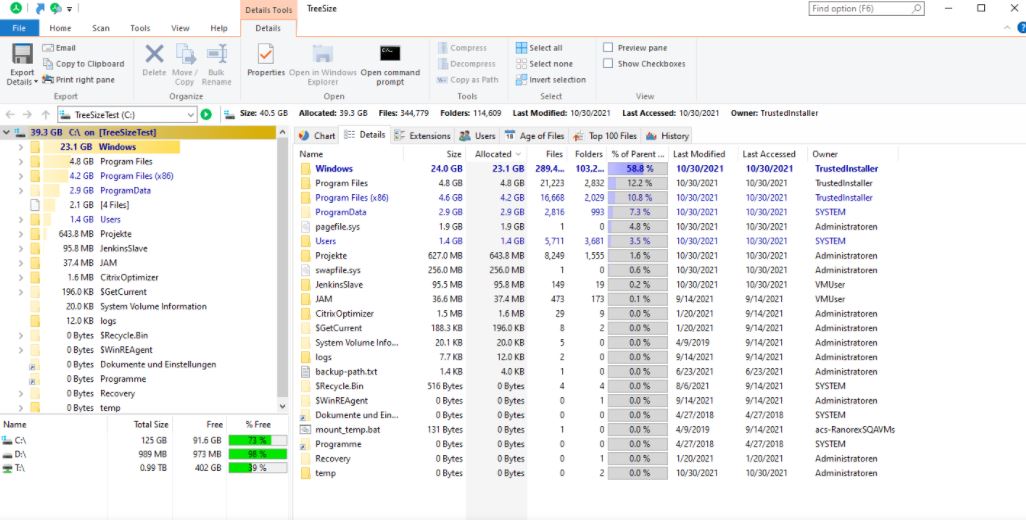Expand the Program Files (x86) tree node
The width and height of the screenshot is (1026, 520).
[x=20, y=176]
